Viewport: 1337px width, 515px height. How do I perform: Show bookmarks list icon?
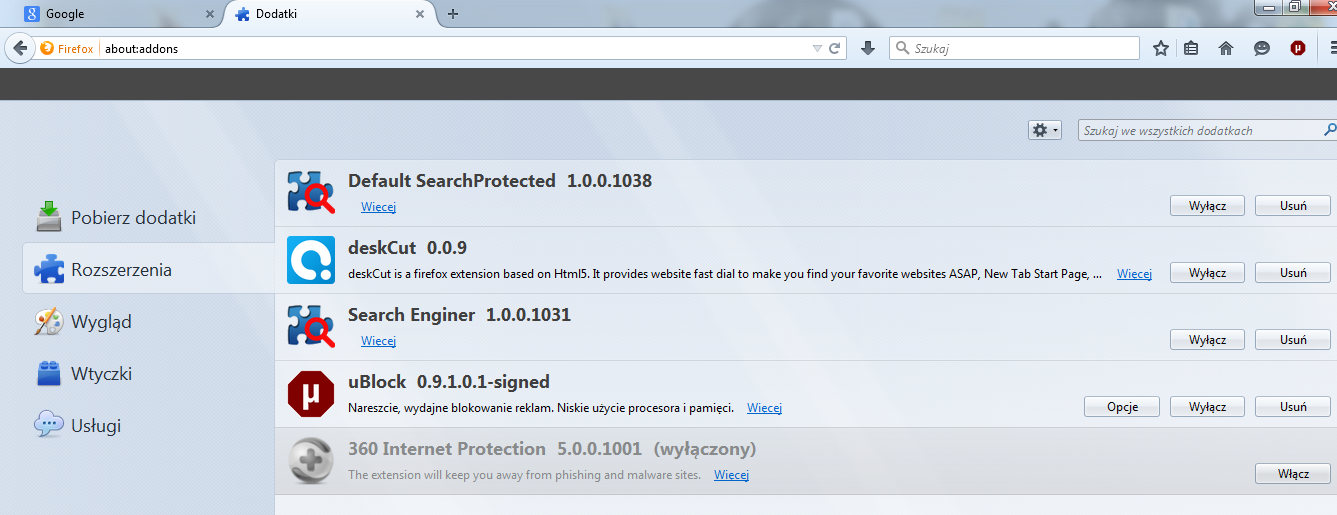tap(1191, 48)
